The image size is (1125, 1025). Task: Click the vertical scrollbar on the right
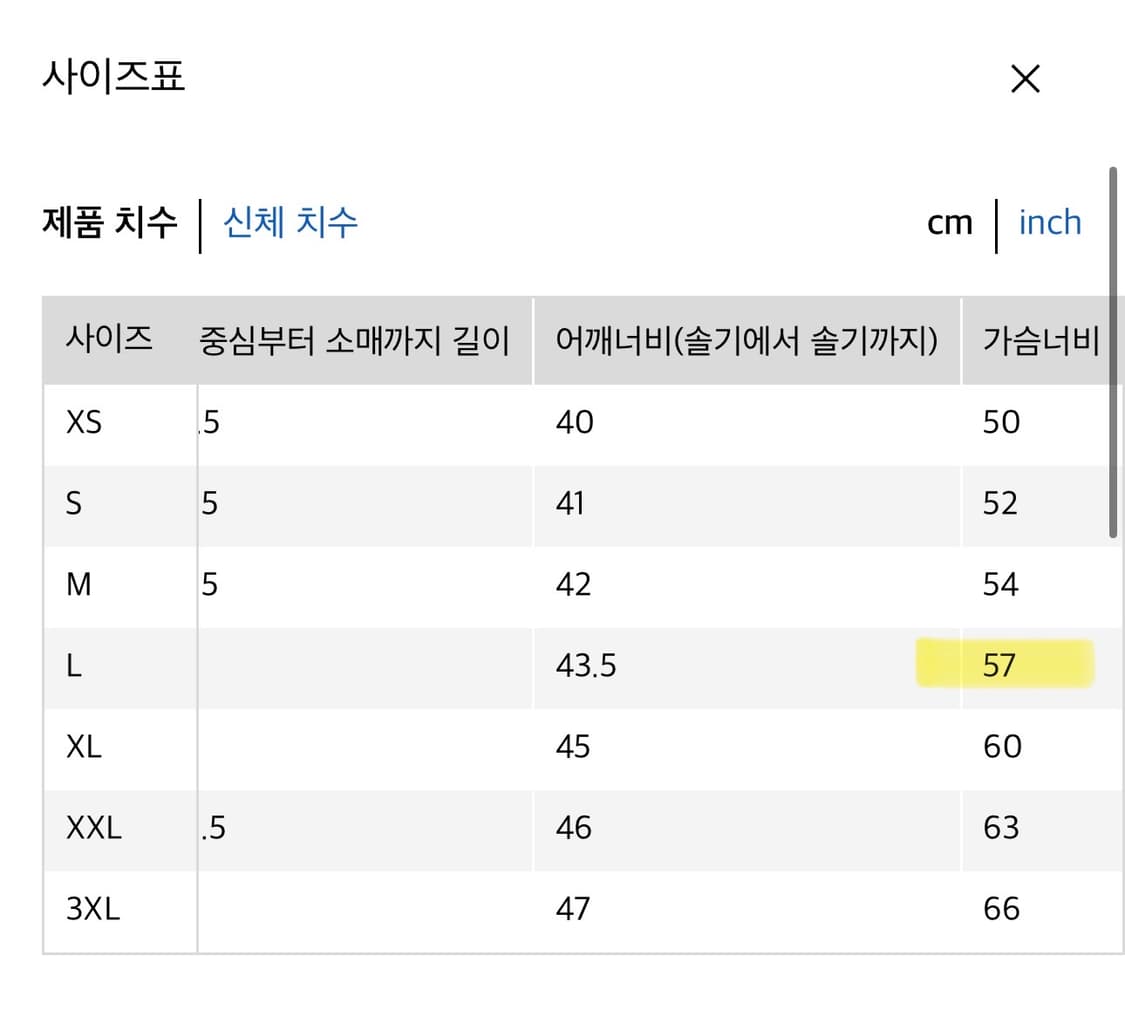(x=1113, y=350)
